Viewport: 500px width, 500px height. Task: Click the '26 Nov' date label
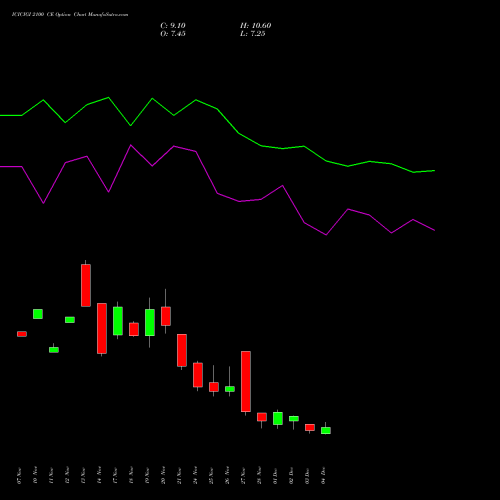click(x=227, y=476)
